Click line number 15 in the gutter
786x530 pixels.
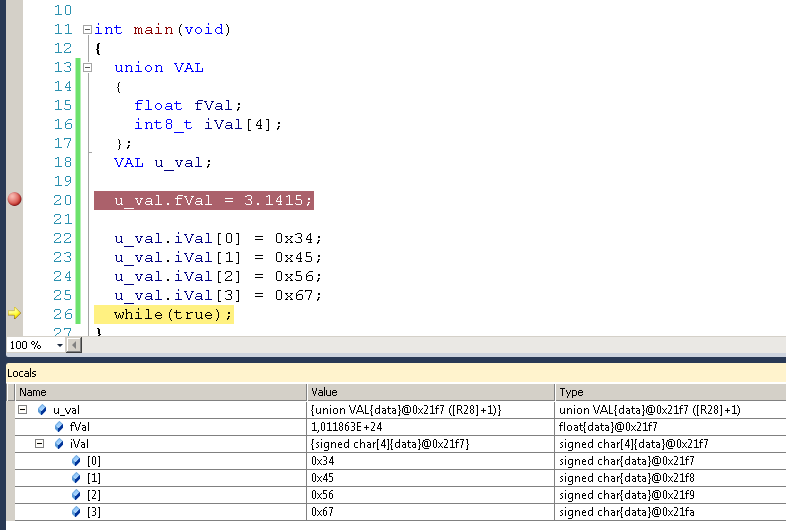tap(63, 105)
